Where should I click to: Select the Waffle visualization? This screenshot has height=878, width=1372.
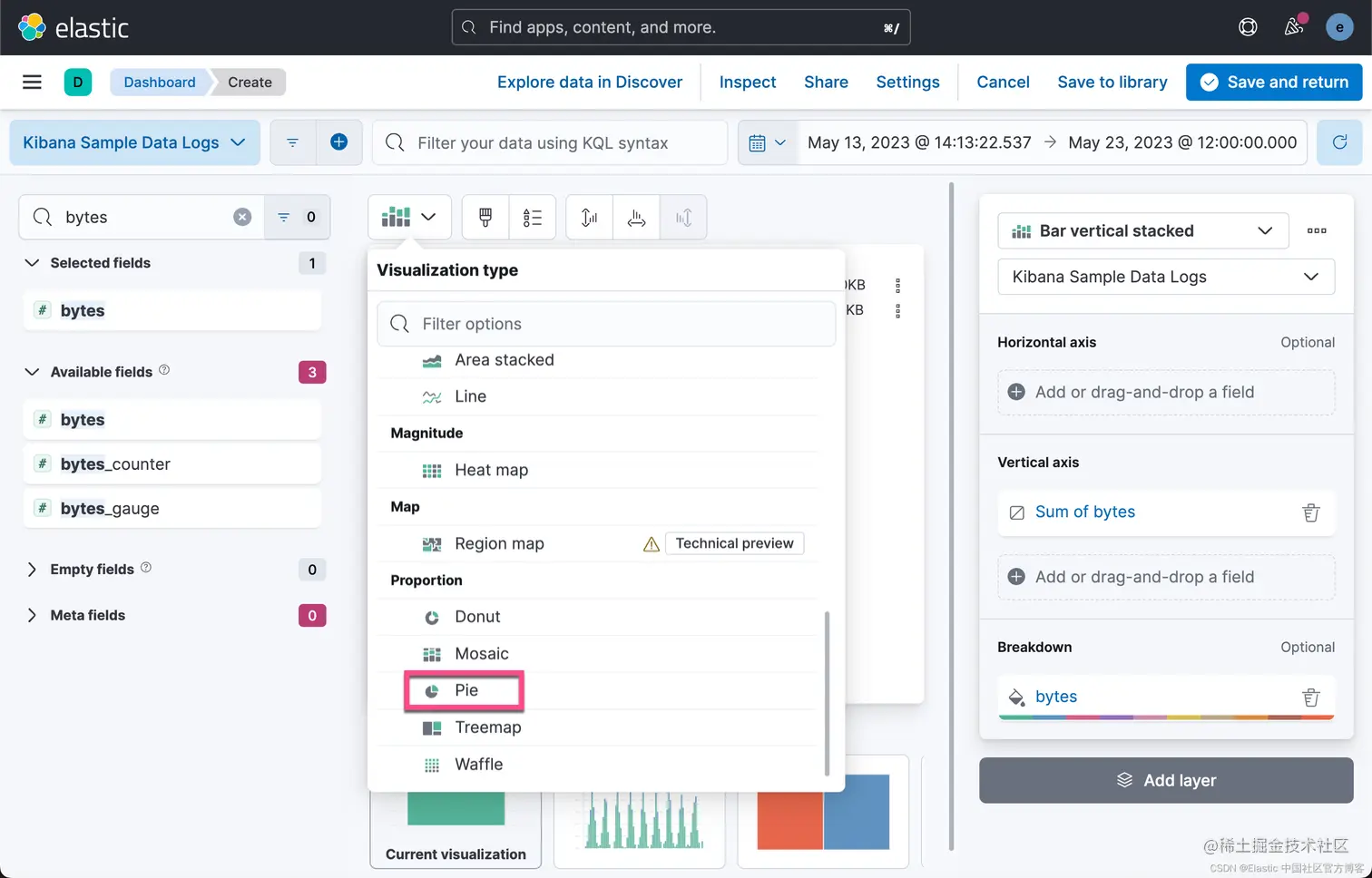pos(599,765)
